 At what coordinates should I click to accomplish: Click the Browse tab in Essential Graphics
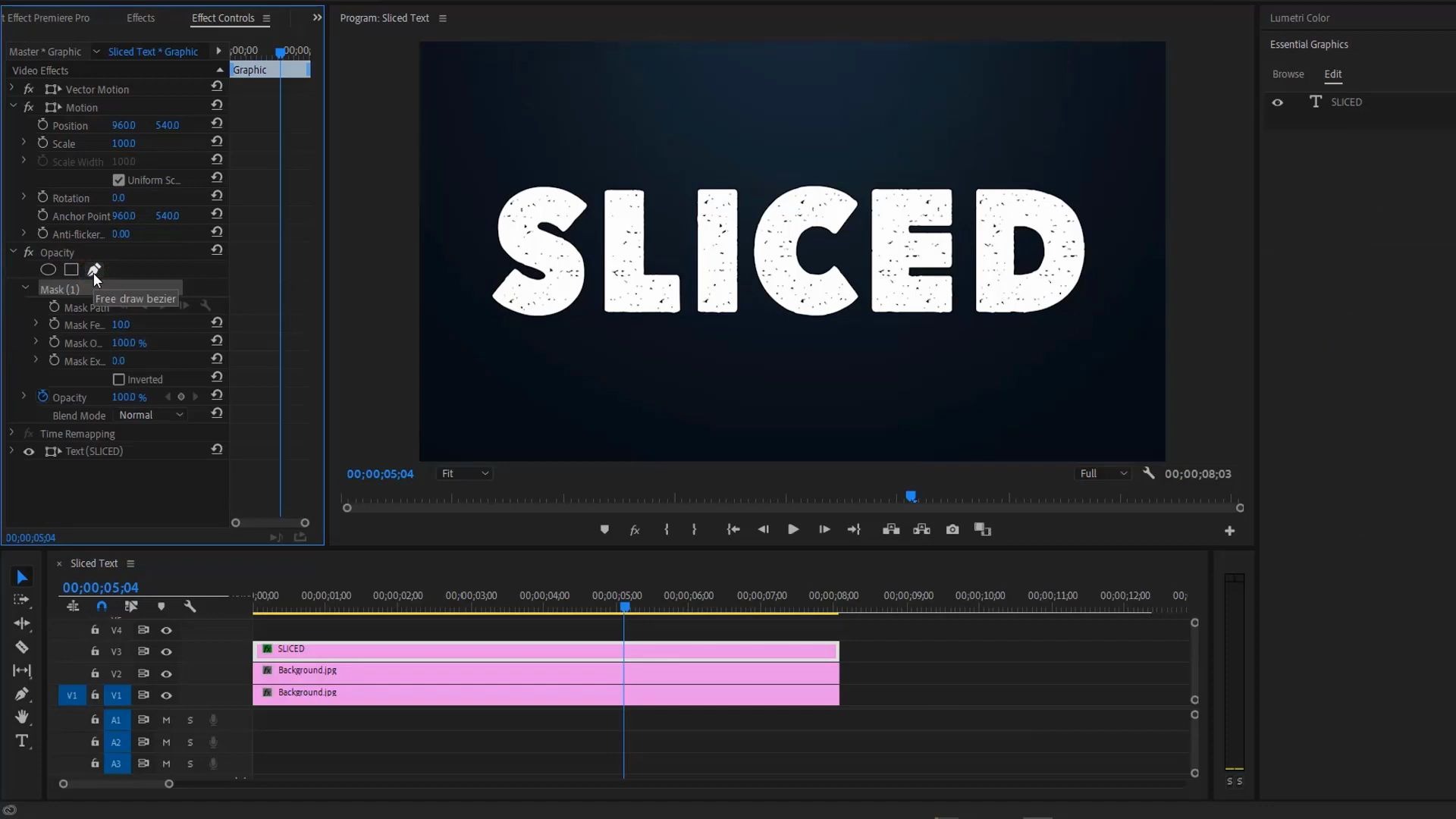point(1289,73)
